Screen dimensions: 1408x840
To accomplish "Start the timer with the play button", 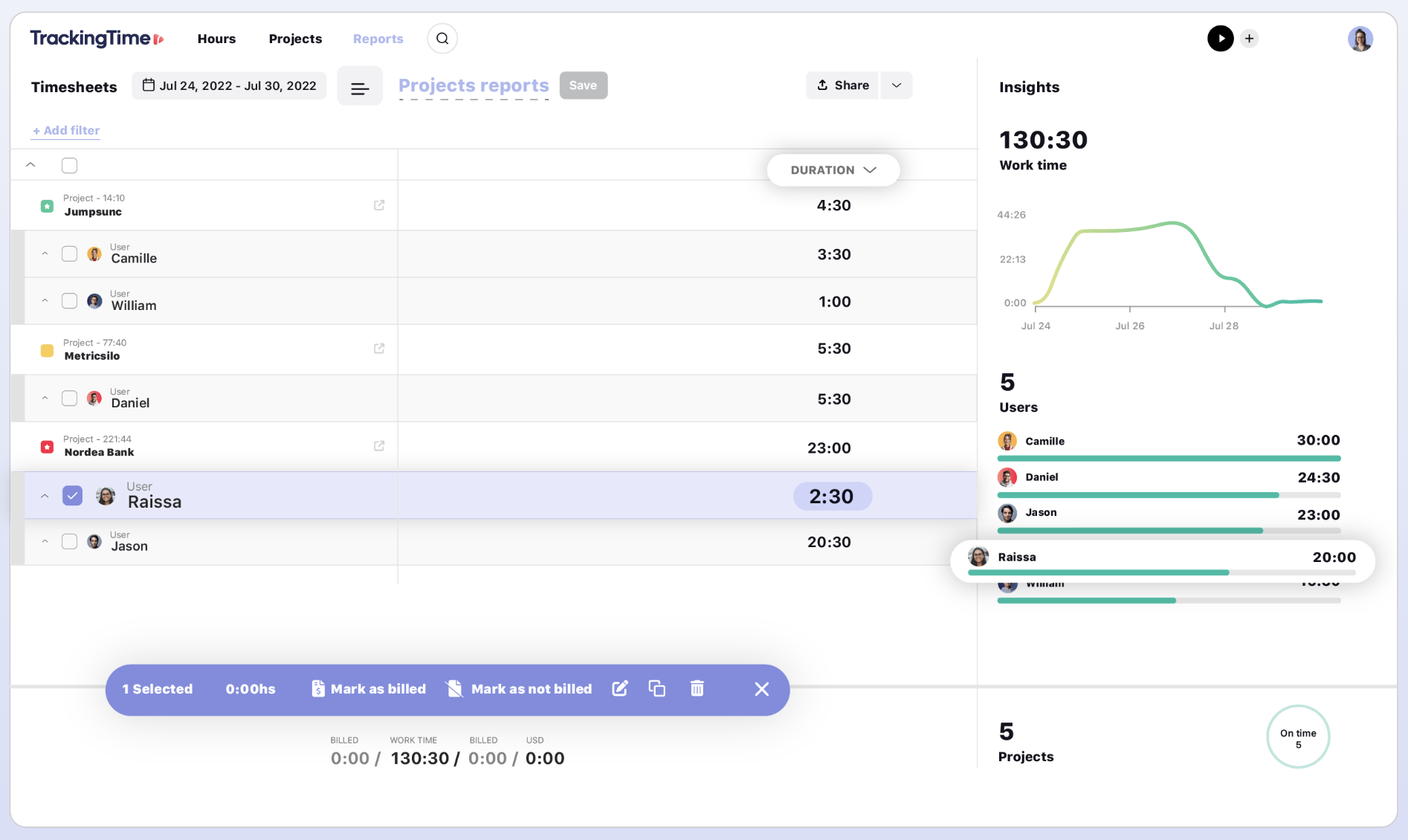I will (1220, 39).
